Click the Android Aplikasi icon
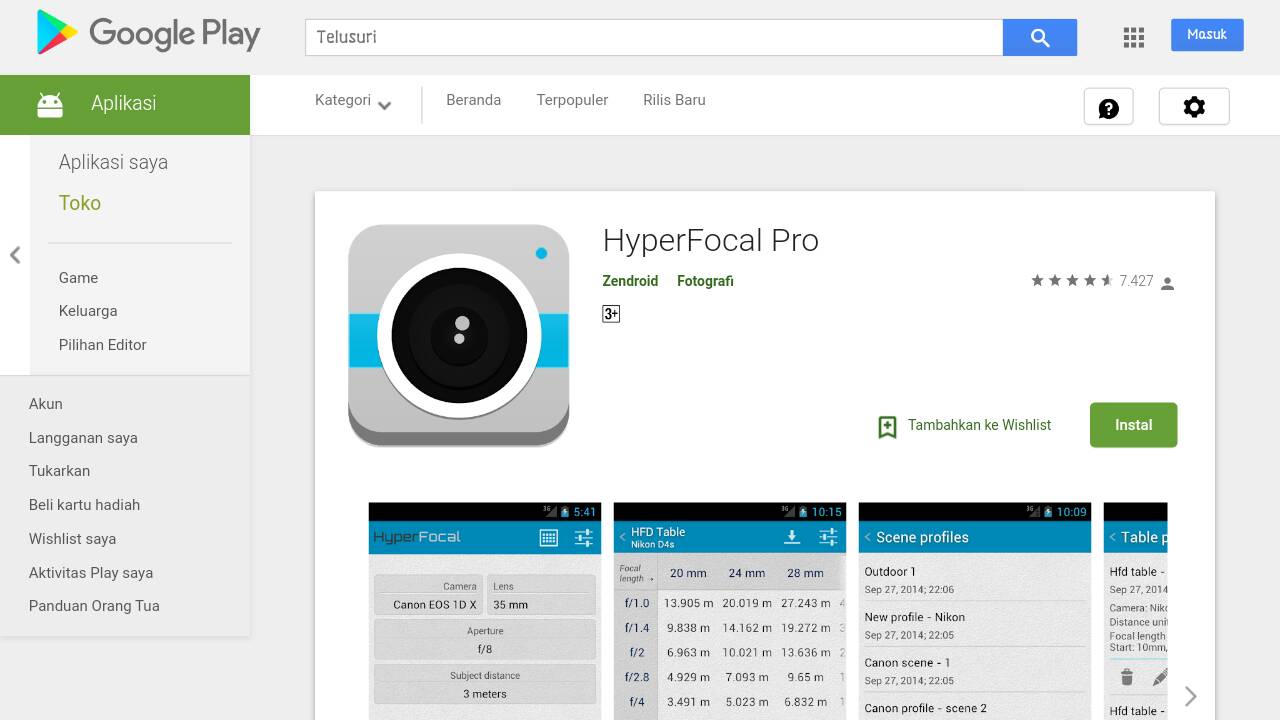This screenshot has height=720, width=1280. pos(50,104)
